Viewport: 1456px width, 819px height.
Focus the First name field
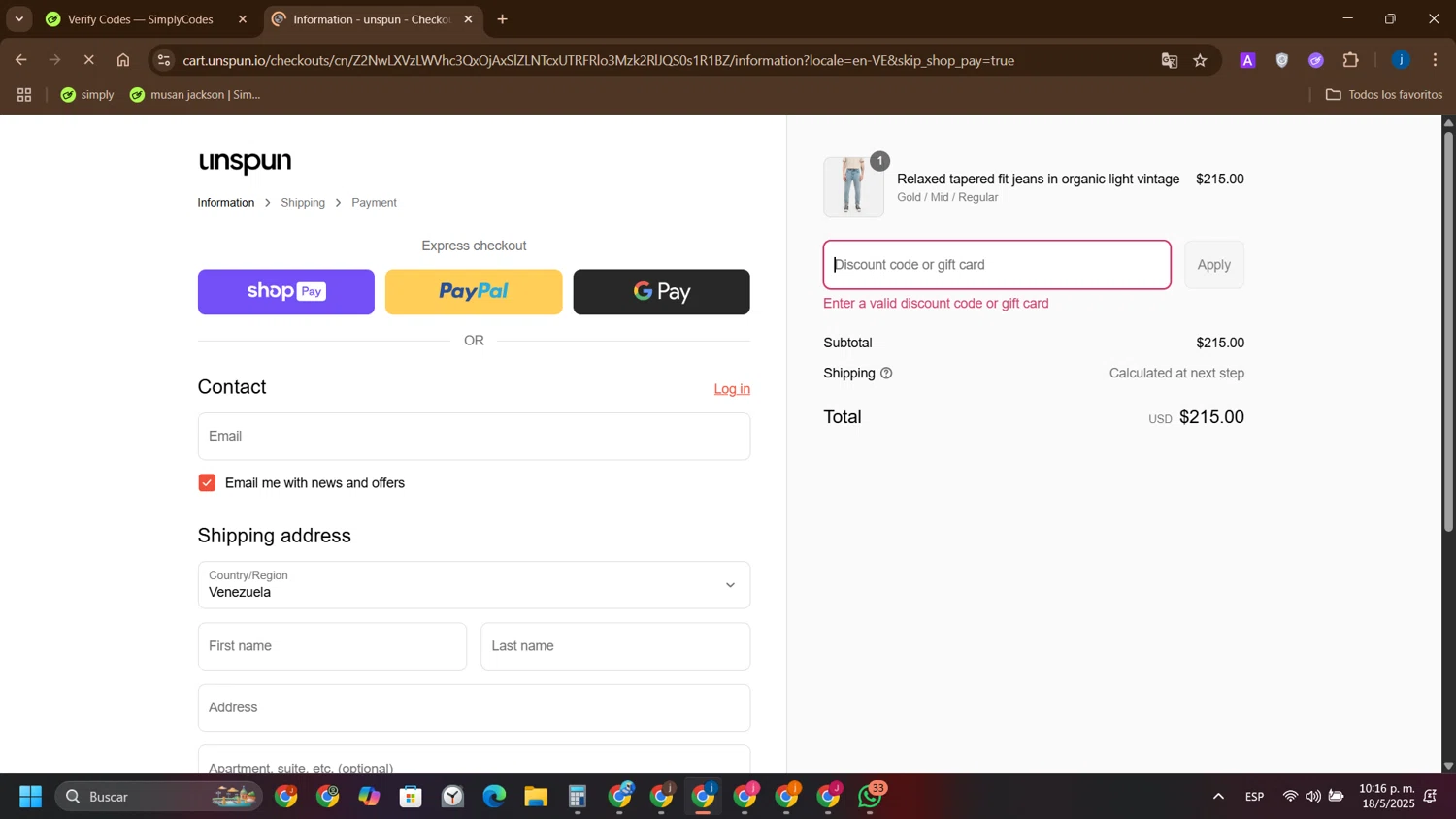(332, 646)
